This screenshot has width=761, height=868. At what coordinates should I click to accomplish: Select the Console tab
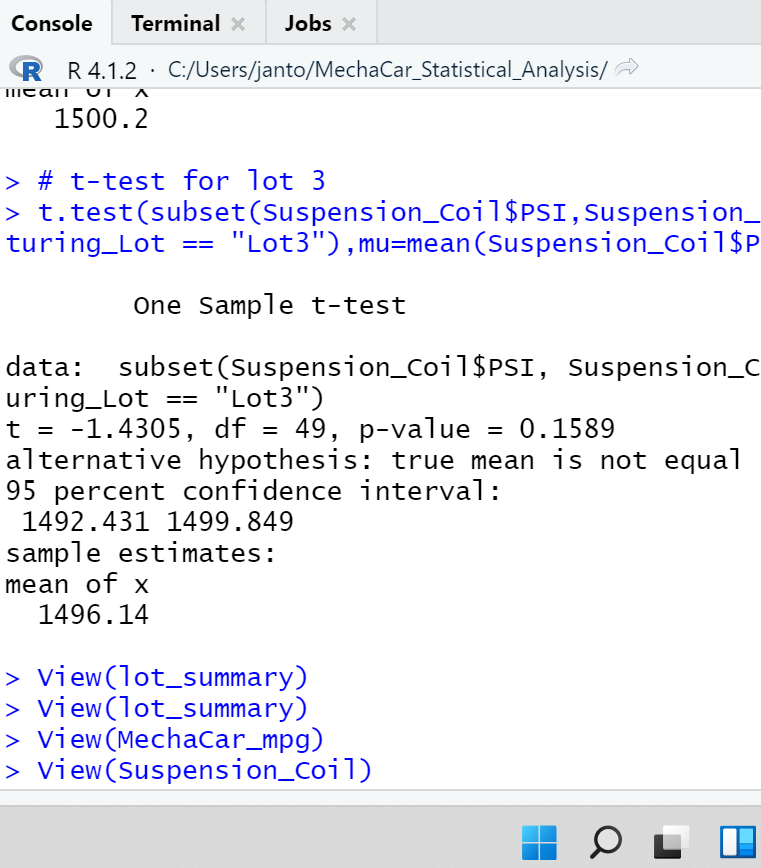pyautogui.click(x=52, y=22)
